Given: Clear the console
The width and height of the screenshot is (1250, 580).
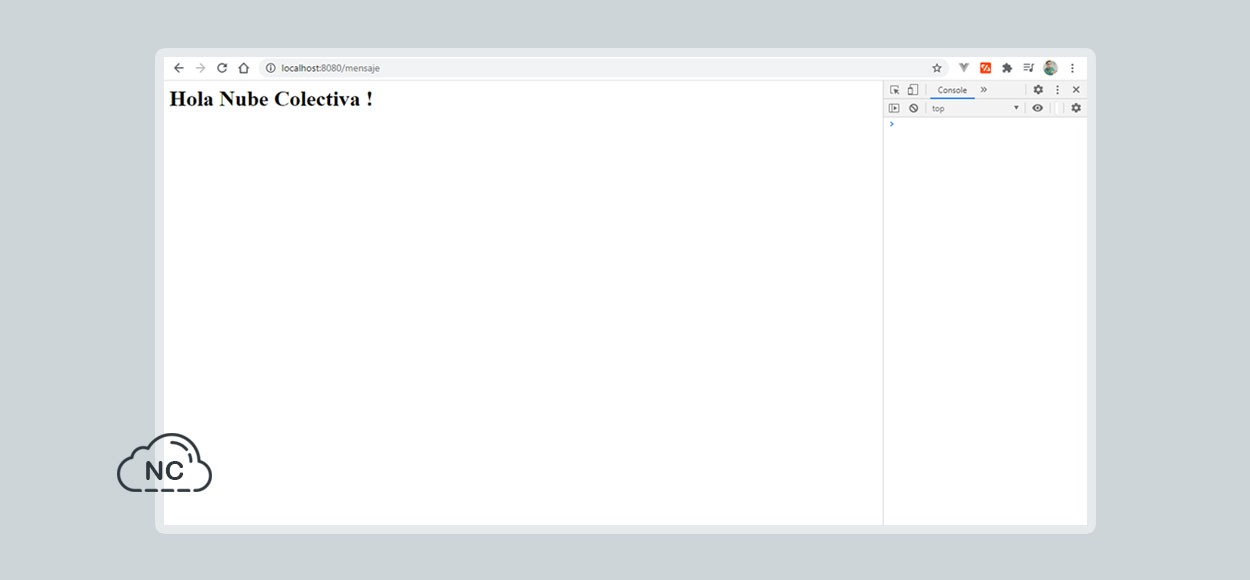Looking at the screenshot, I should pos(913,108).
